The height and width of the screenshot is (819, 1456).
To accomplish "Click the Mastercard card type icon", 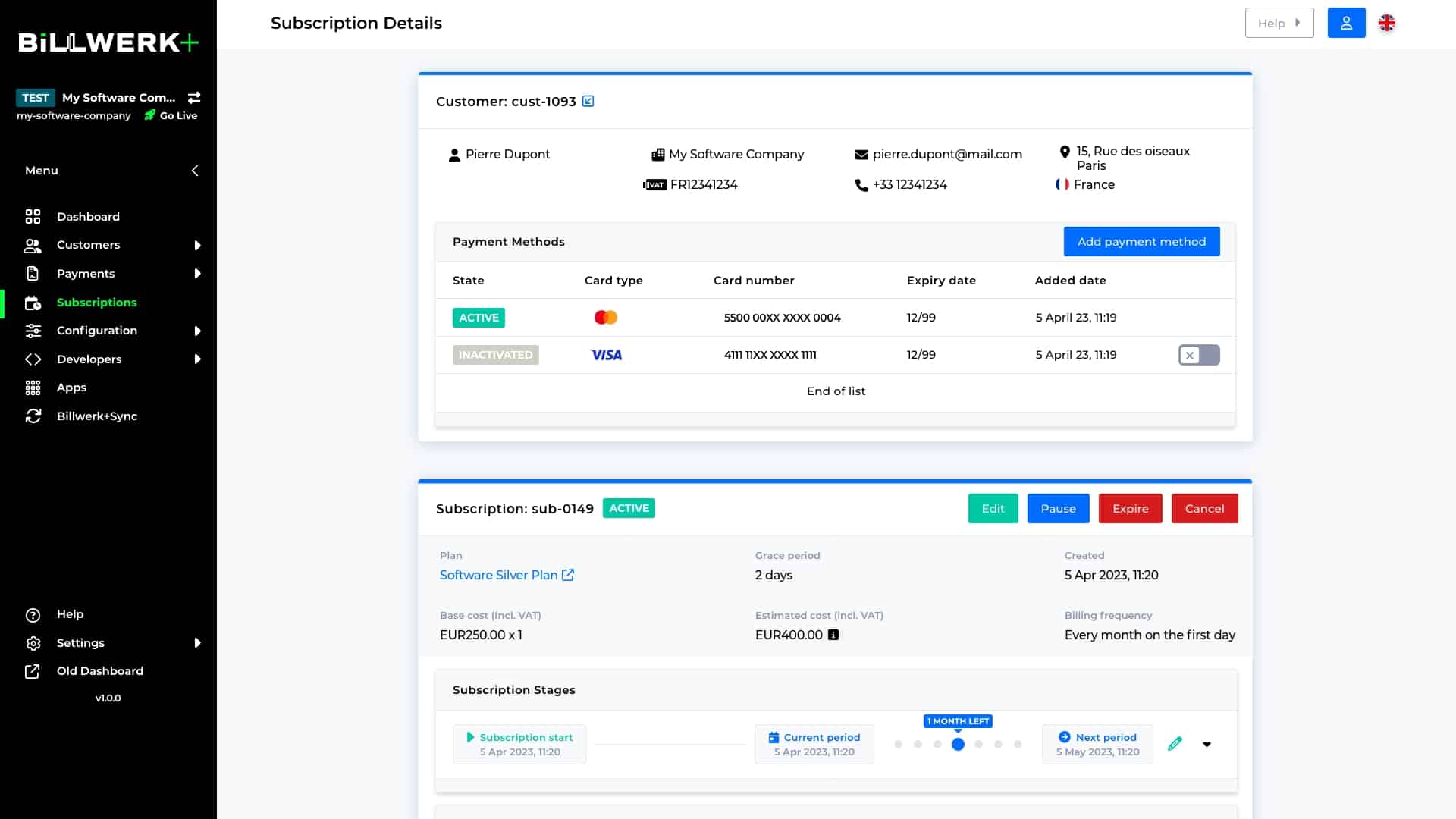I will 606,318.
